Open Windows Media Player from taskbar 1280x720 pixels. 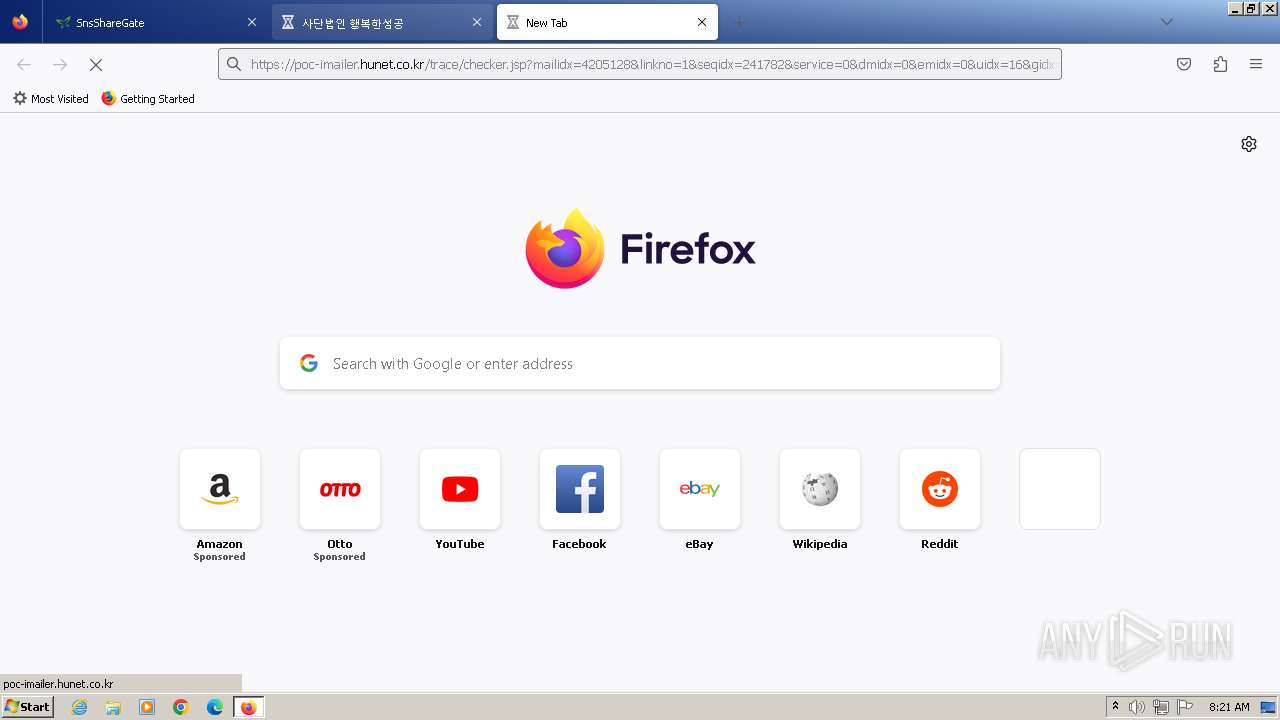coord(147,707)
